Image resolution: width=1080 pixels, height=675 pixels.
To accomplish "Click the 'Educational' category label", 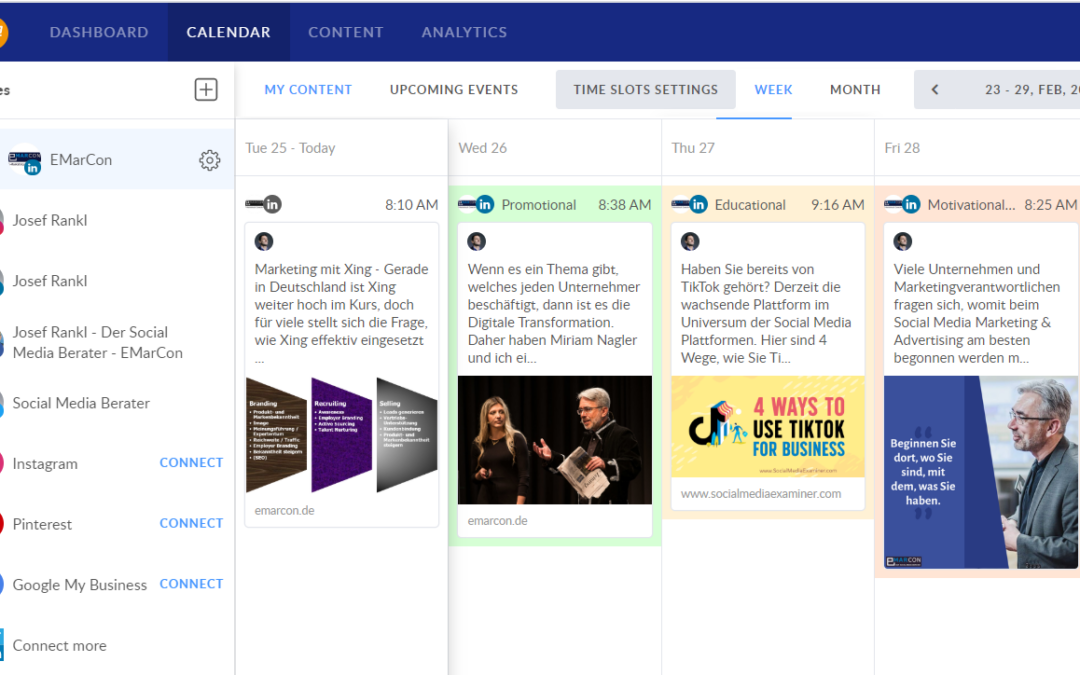I will (x=750, y=205).
